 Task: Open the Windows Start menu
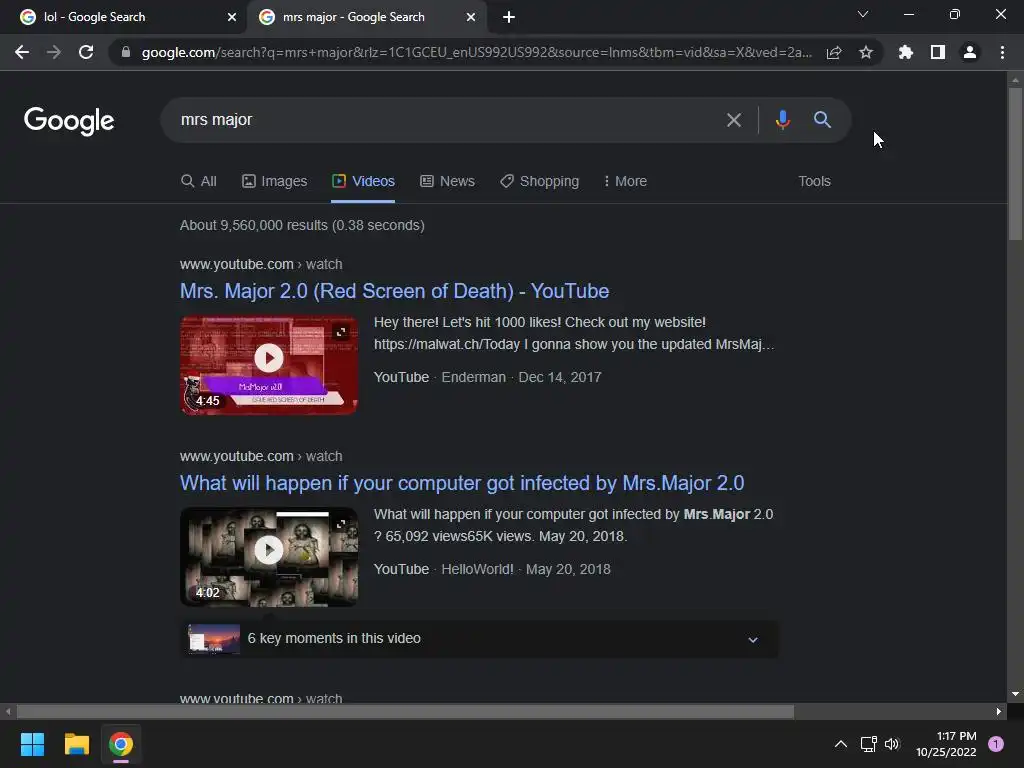click(32, 744)
